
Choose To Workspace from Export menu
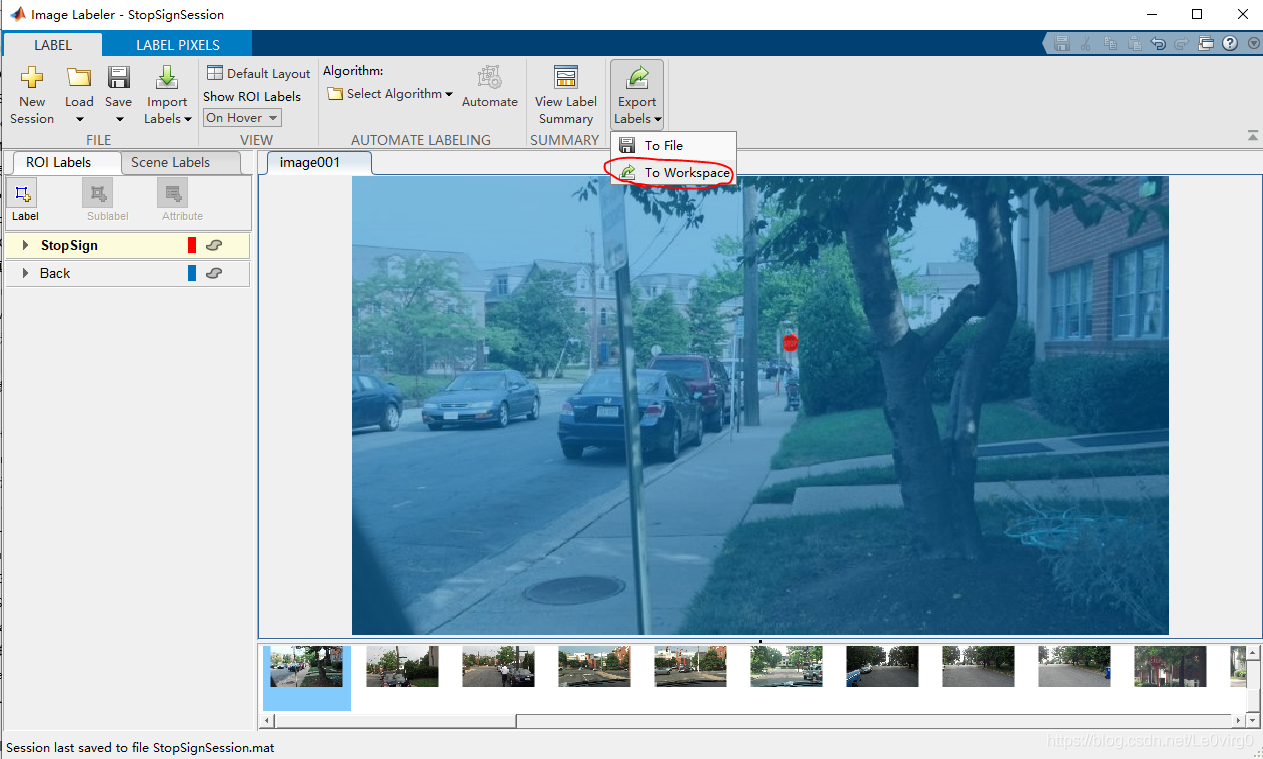pyautogui.click(x=673, y=172)
